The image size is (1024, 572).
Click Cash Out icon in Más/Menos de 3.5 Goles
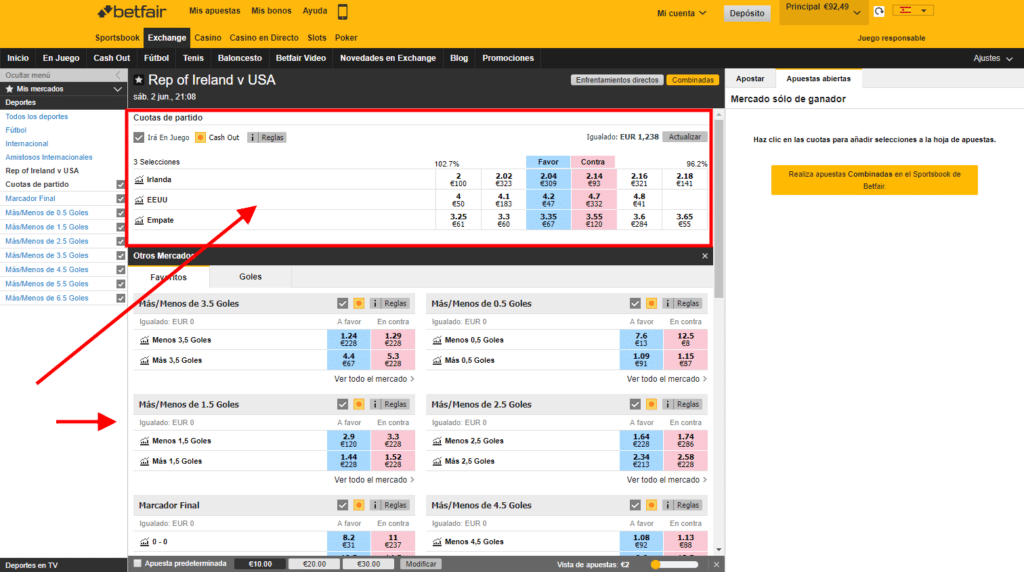point(359,304)
